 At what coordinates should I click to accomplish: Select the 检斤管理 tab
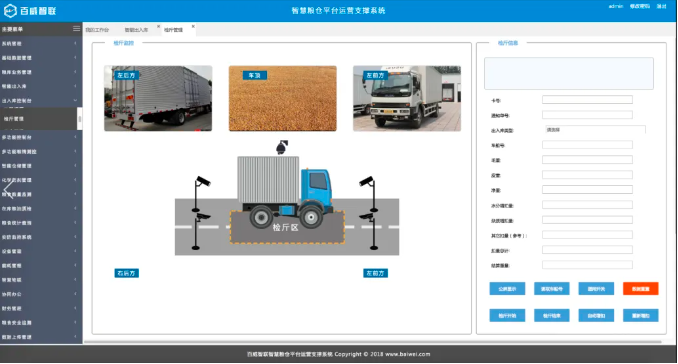[173, 30]
